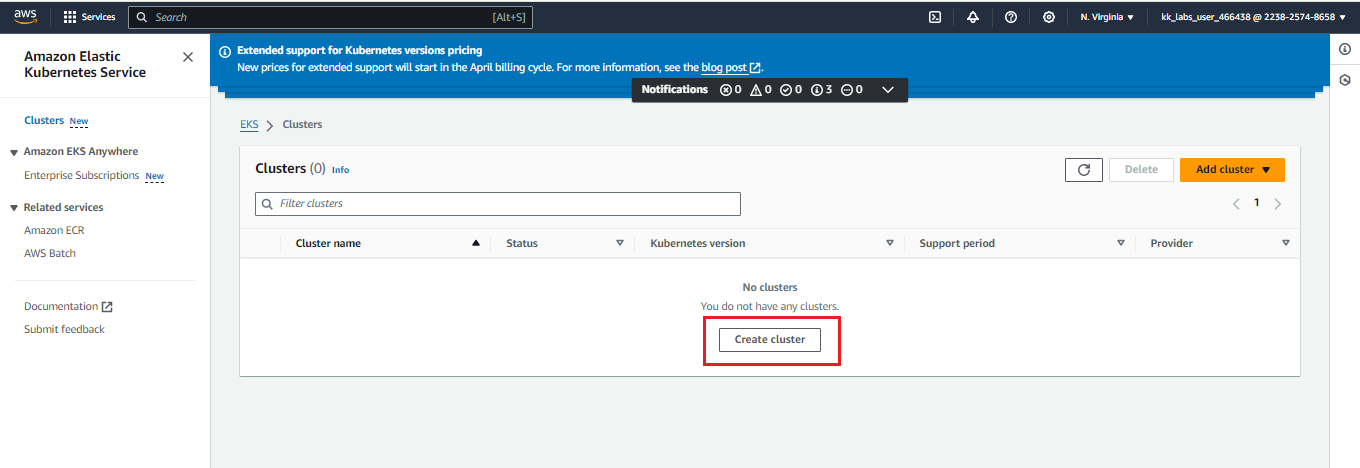Go to the next clusters page
Screen dimensions: 1360x468
point(1278,204)
